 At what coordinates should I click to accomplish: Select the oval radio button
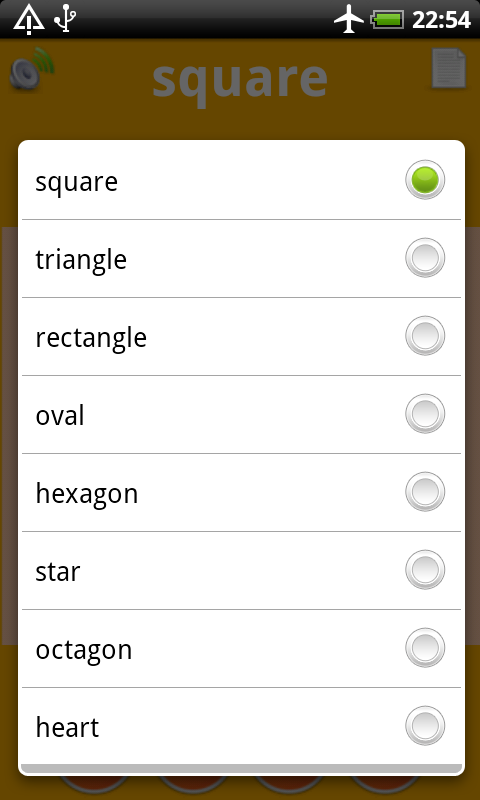(425, 414)
